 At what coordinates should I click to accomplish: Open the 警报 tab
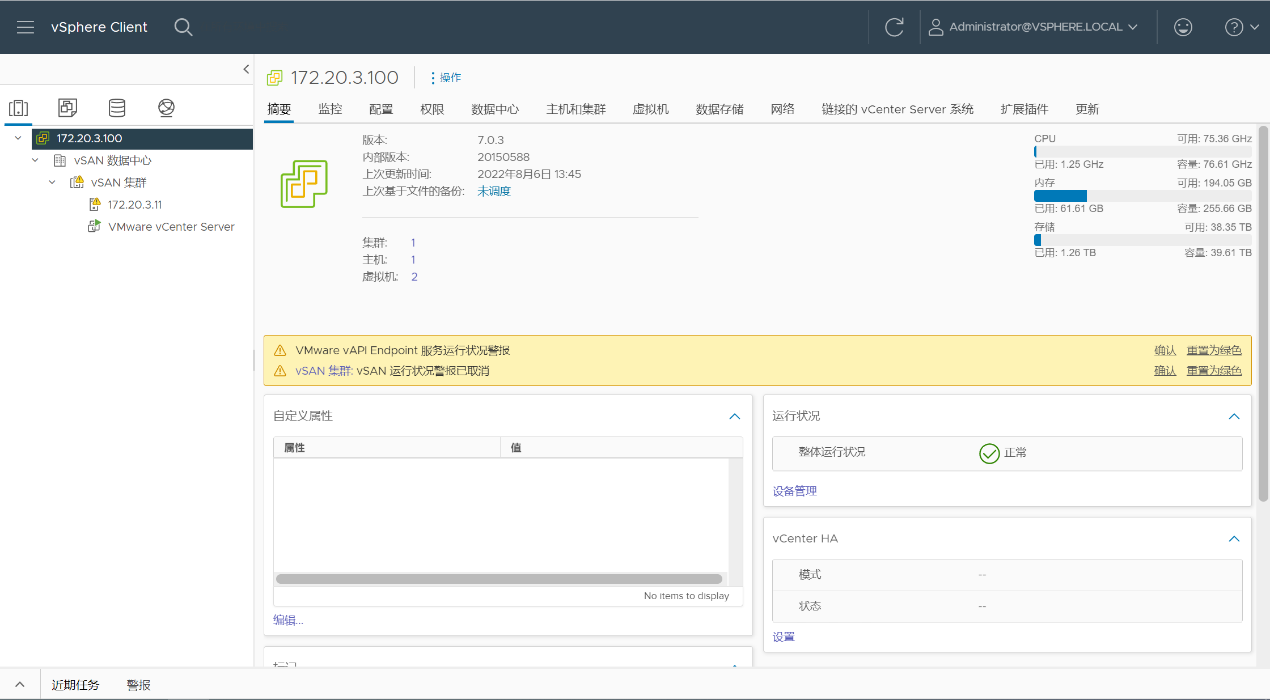click(139, 685)
